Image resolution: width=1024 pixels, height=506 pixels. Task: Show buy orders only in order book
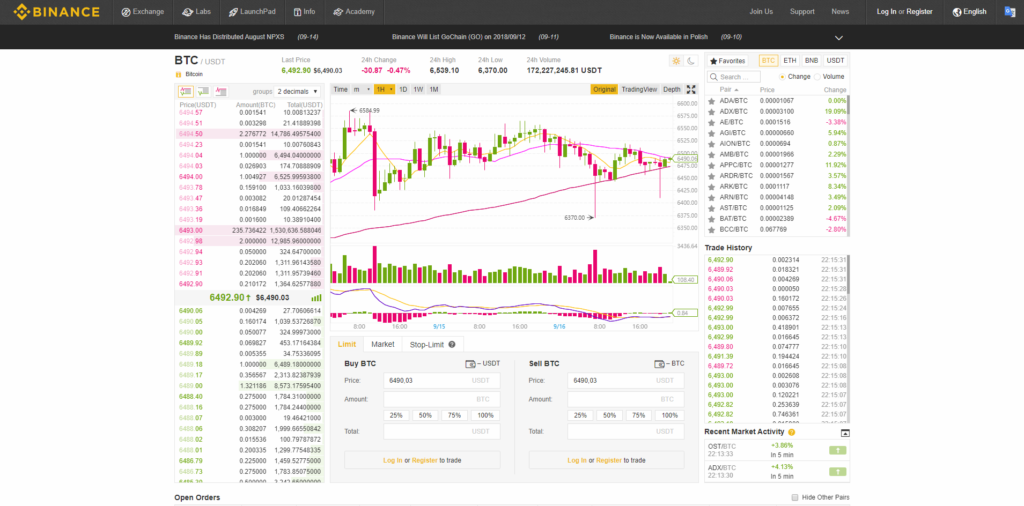click(x=203, y=91)
